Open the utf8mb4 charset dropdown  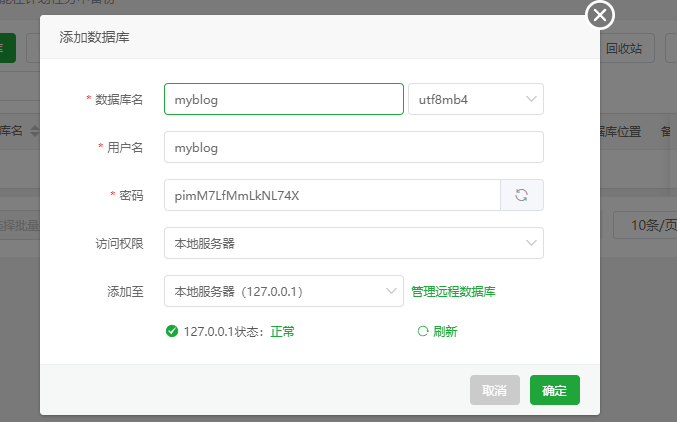tap(475, 99)
